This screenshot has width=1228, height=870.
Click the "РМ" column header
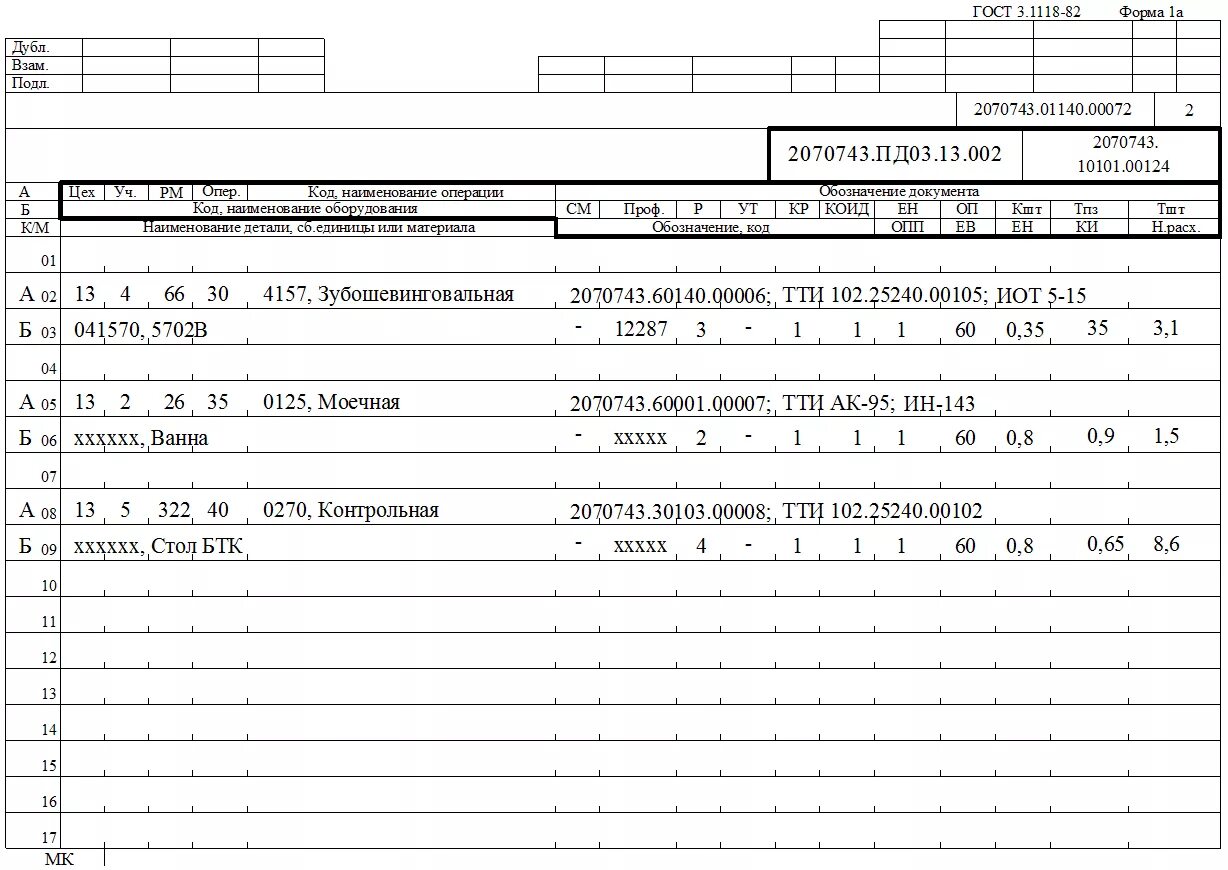click(171, 192)
